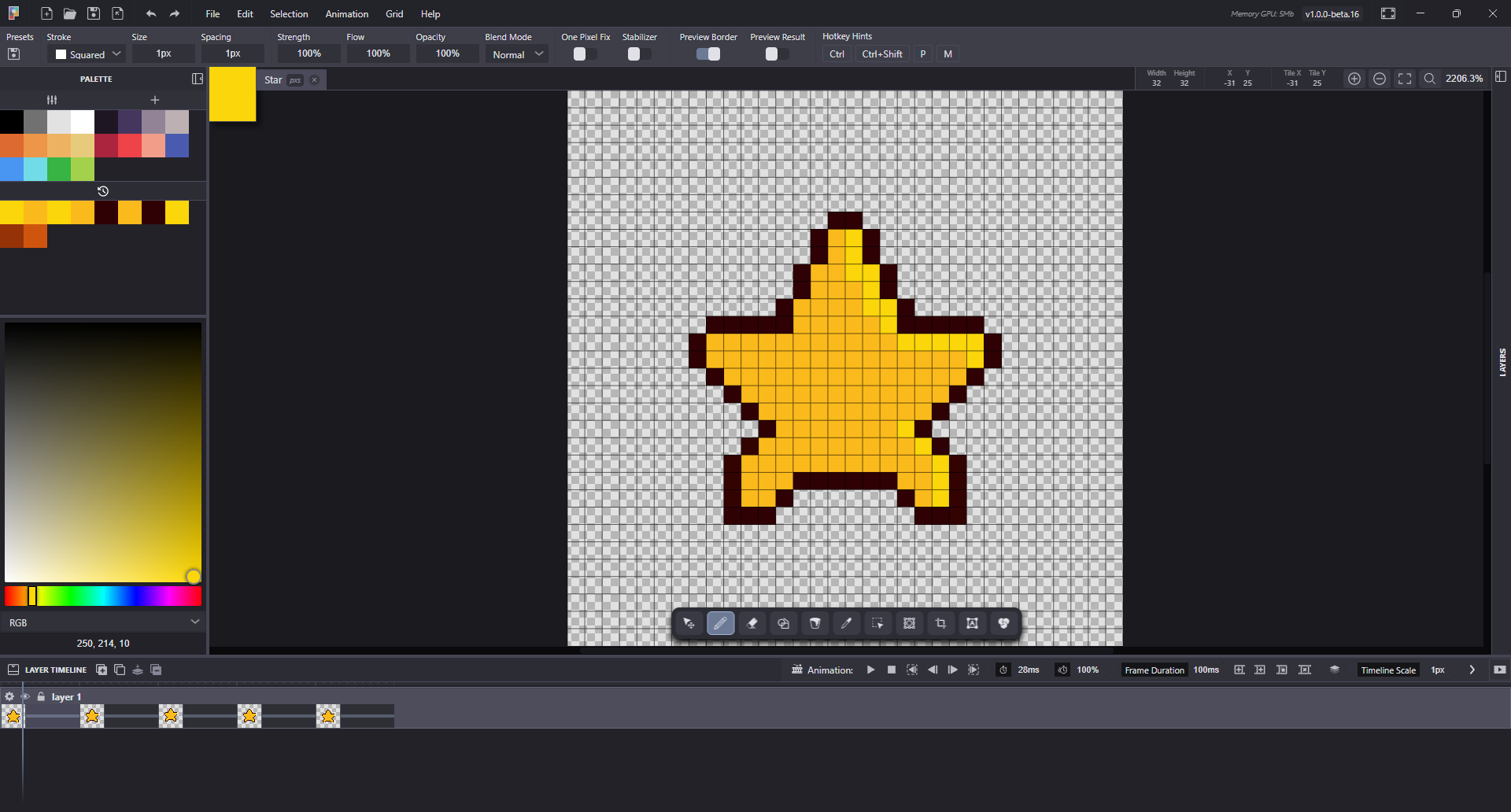Viewport: 1511px width, 812px height.
Task: Pick the black palette swatch
Action: (x=12, y=122)
